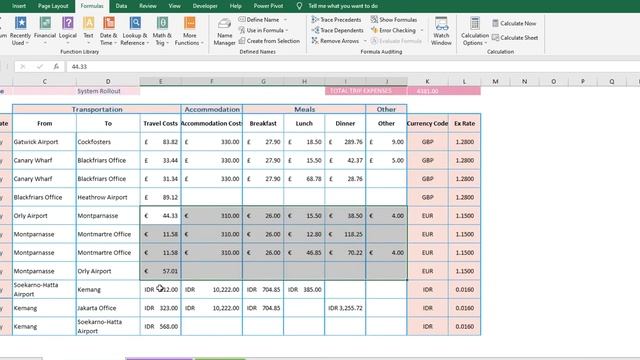The height and width of the screenshot is (360, 640).
Task: Click Trace Dependents
Action: click(x=338, y=30)
